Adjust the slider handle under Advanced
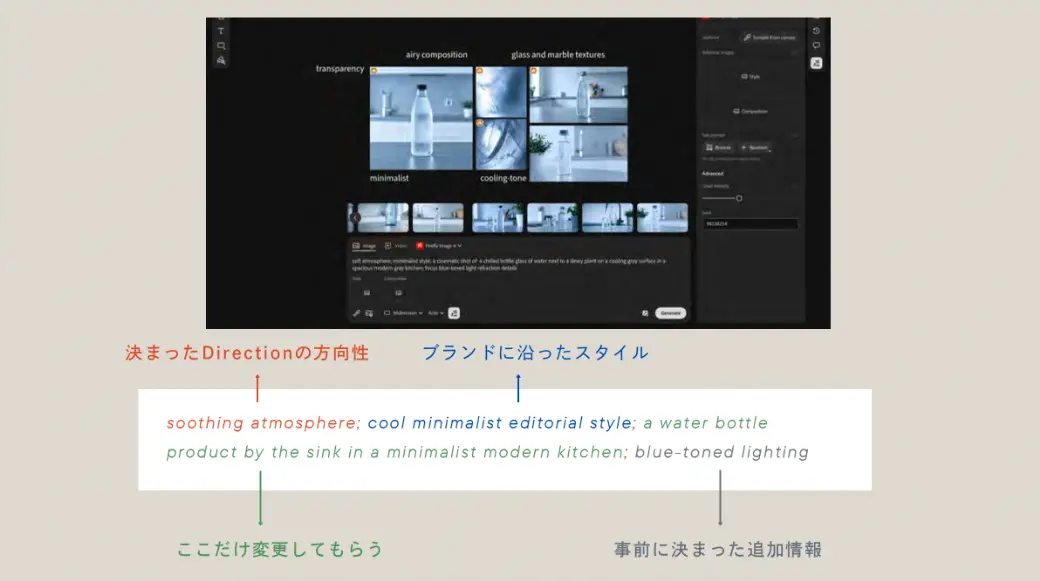 (x=739, y=198)
